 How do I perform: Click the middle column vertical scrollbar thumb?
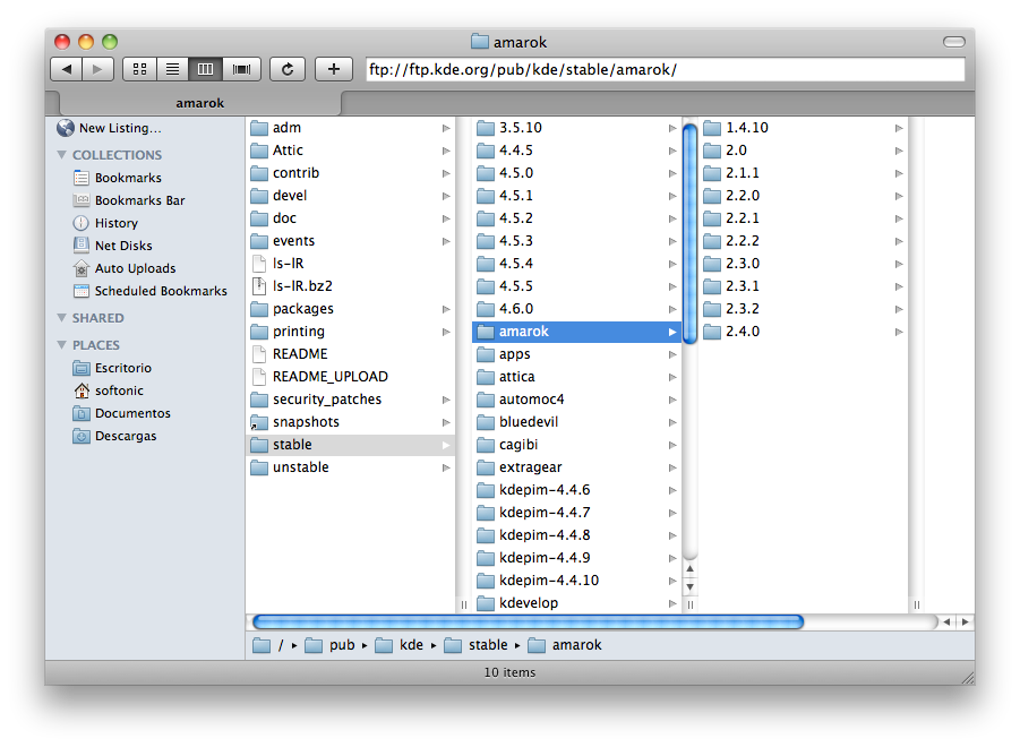(x=690, y=233)
